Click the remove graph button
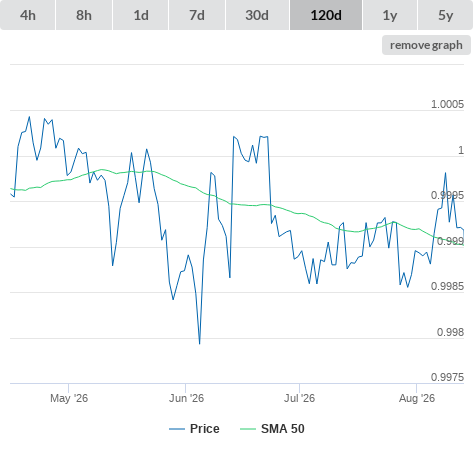Screen dimensions: 474x455 click(x=426, y=45)
